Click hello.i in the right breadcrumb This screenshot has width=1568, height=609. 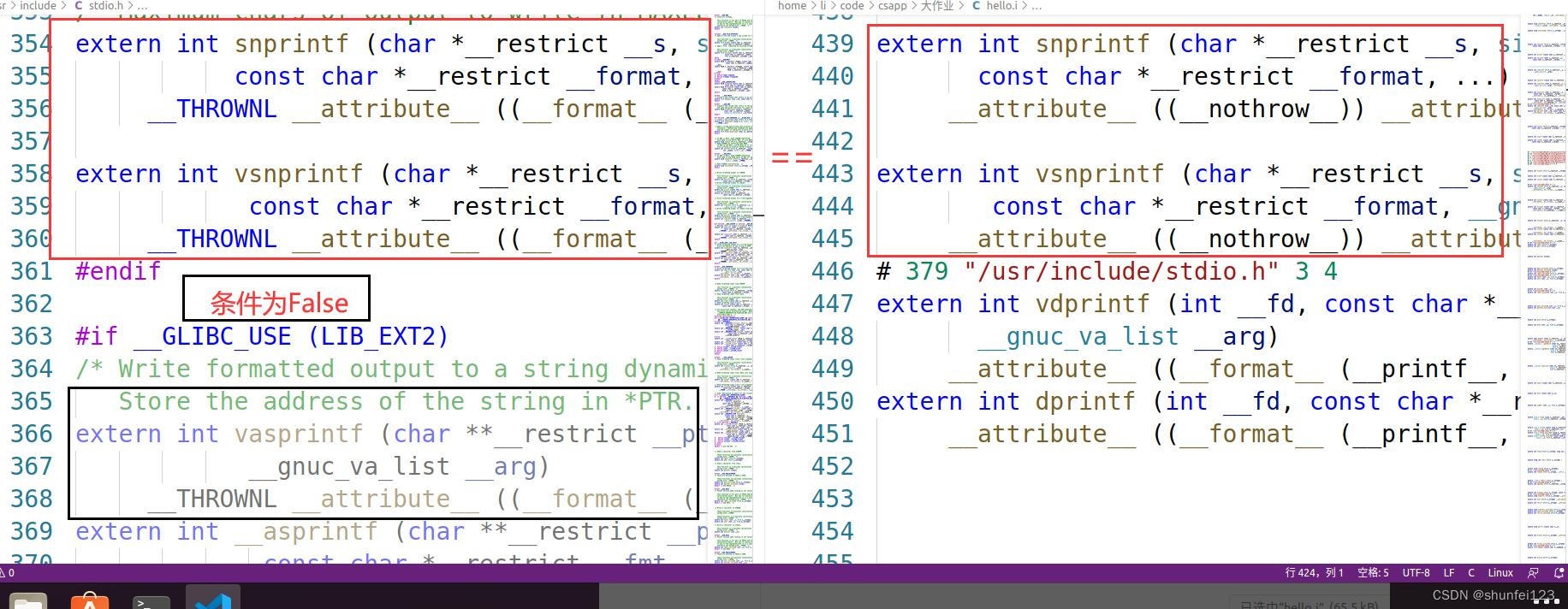pyautogui.click(x=1001, y=5)
